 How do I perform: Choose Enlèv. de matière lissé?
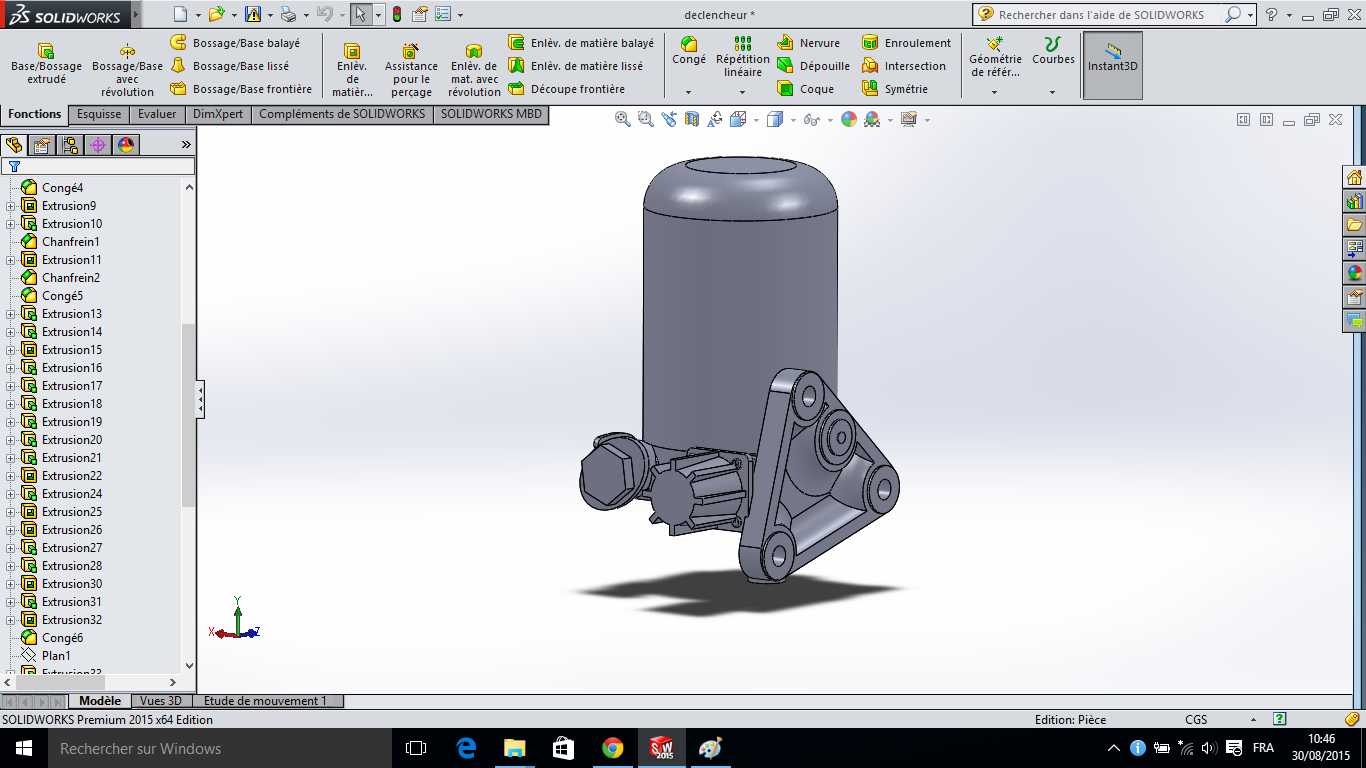coord(575,66)
